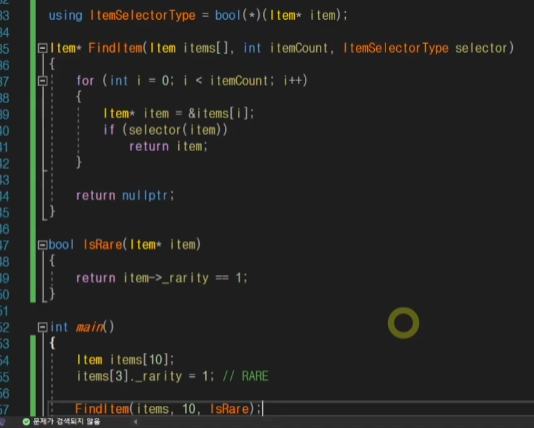Click the horizontal scrollbar left arrow

(135, 422)
